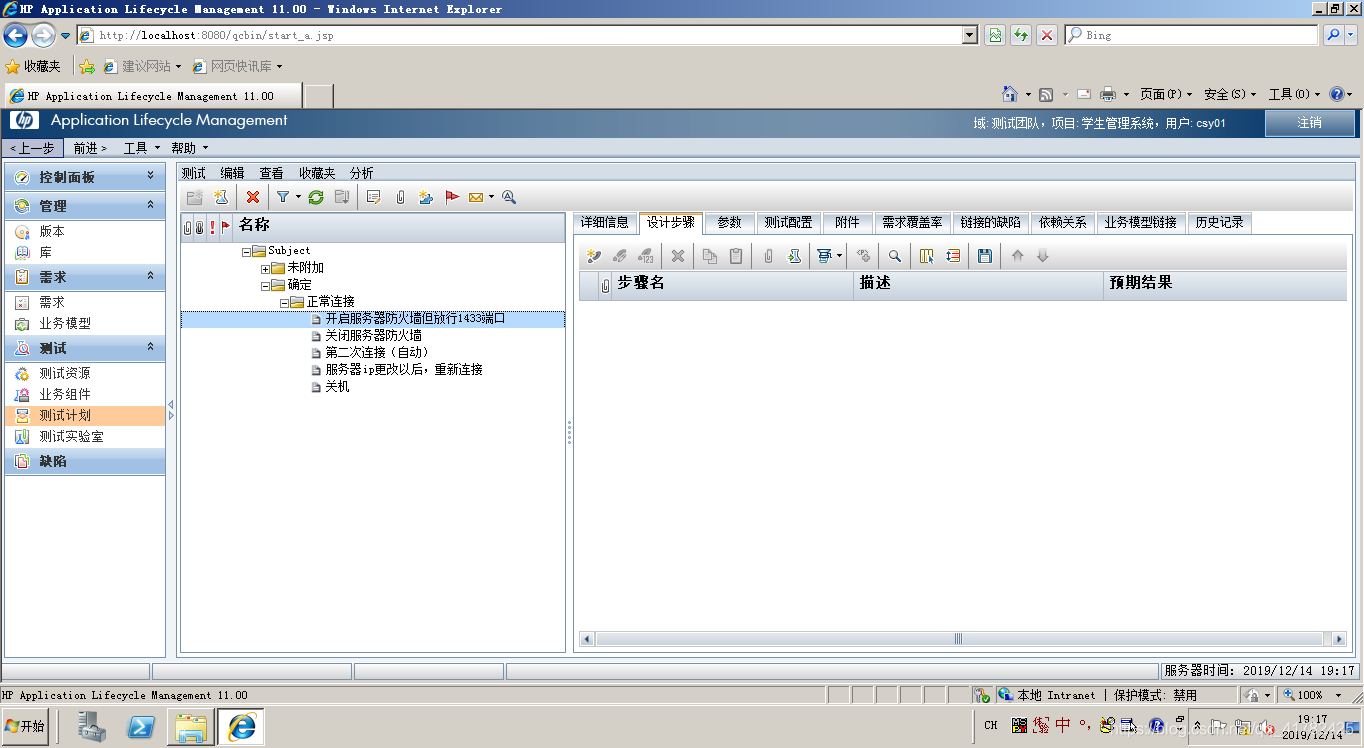1364x748 pixels.
Task: Click the filter funnel icon
Action: tap(283, 197)
